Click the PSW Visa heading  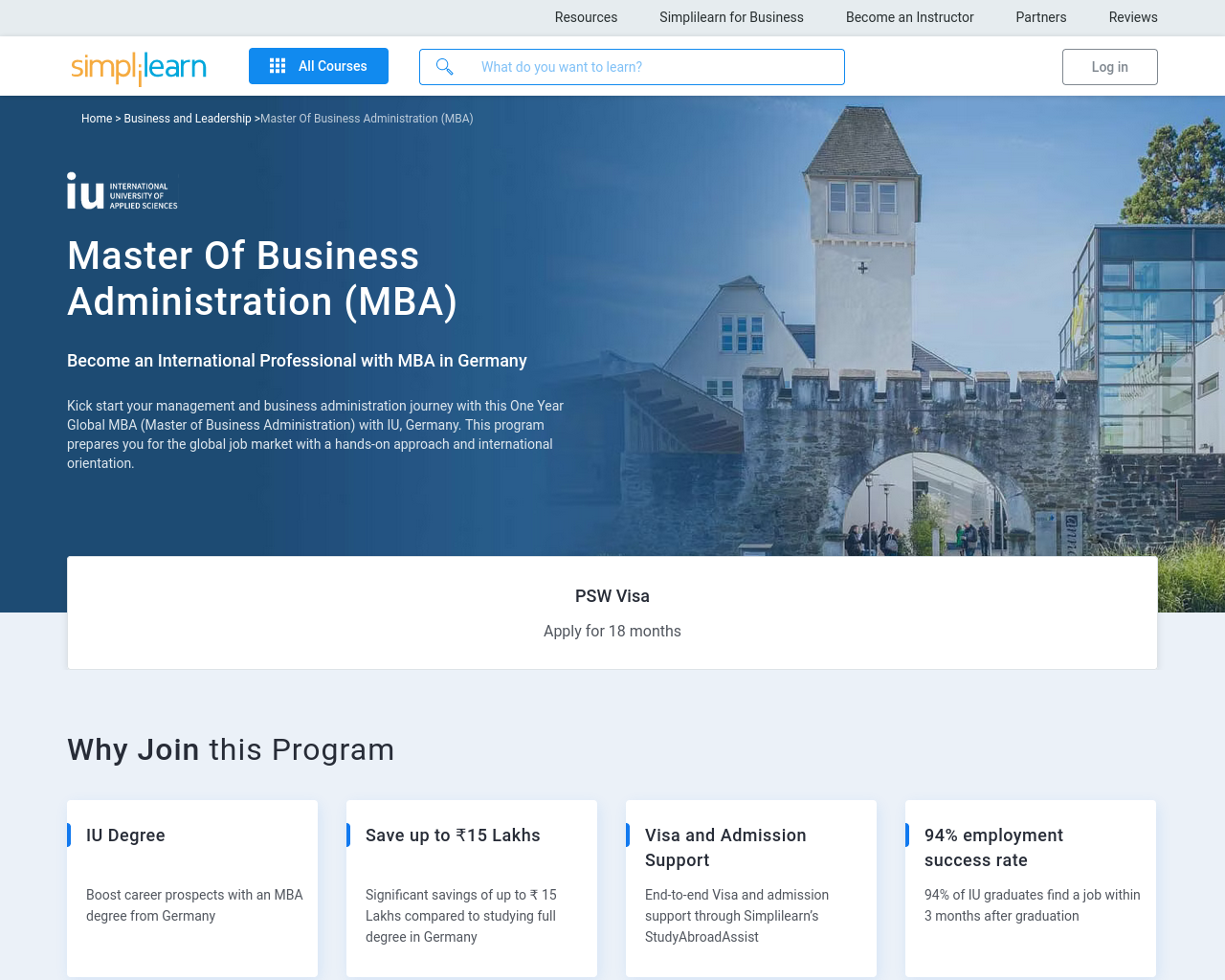(x=612, y=596)
